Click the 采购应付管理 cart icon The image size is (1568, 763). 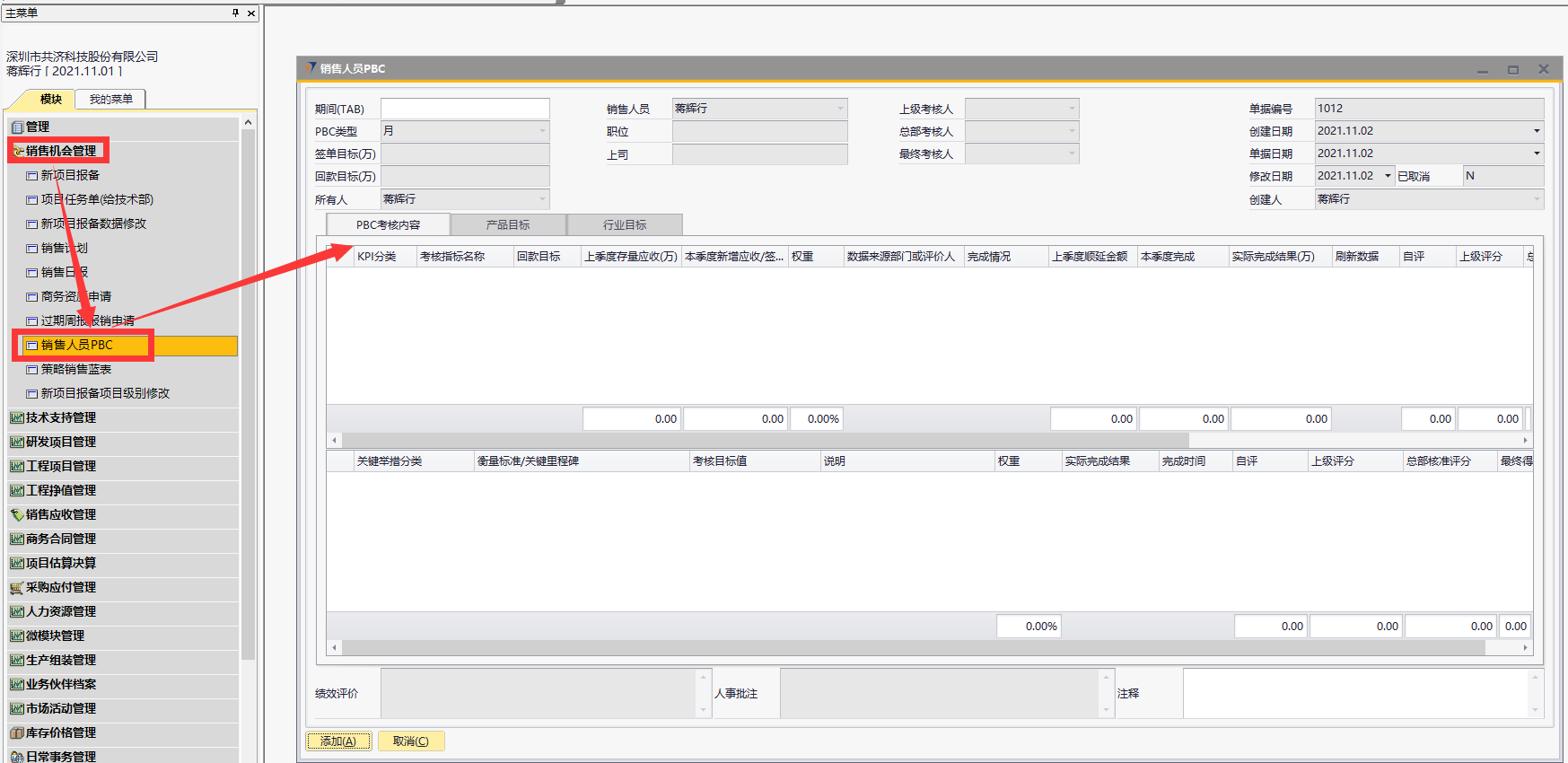tap(16, 588)
